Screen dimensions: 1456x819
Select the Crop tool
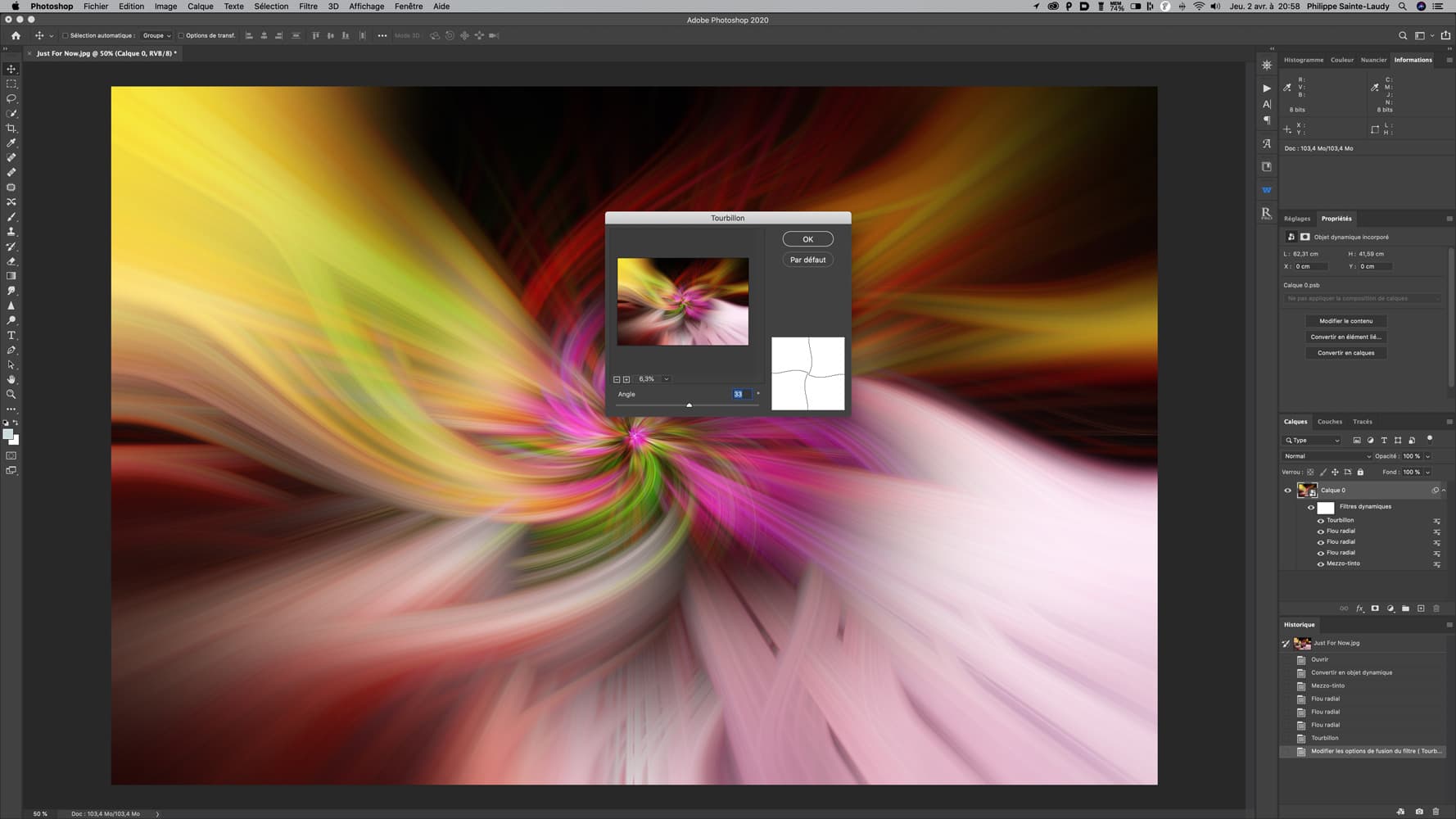pos(11,129)
